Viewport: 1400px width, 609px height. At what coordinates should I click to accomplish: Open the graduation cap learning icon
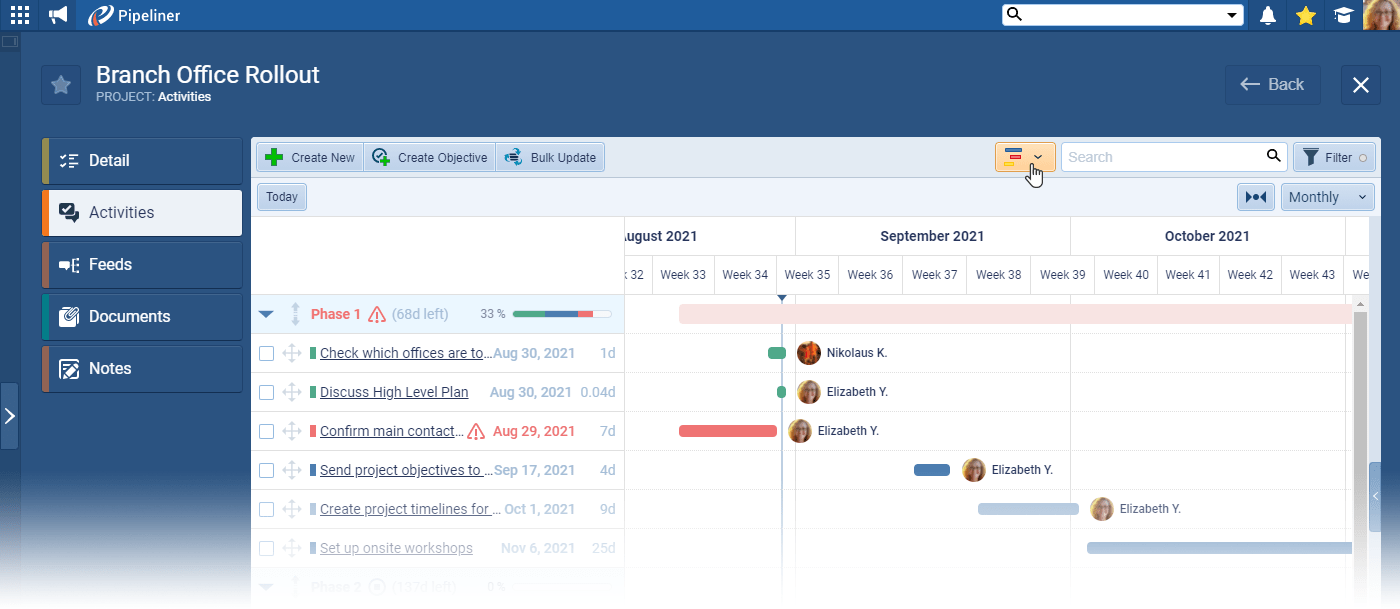tap(1343, 15)
